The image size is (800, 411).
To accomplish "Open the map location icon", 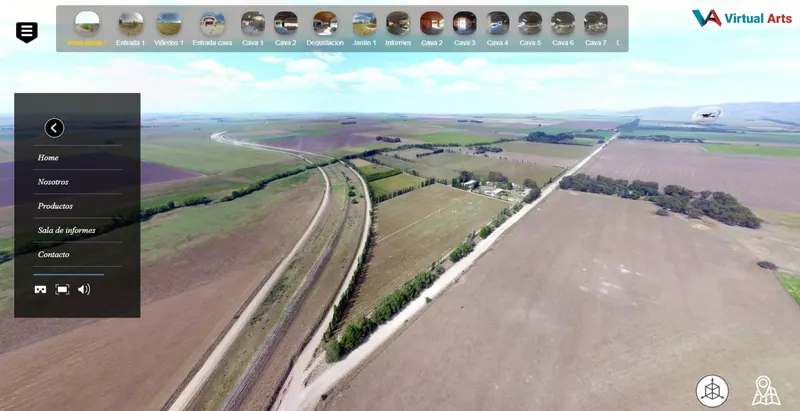I will tap(766, 390).
